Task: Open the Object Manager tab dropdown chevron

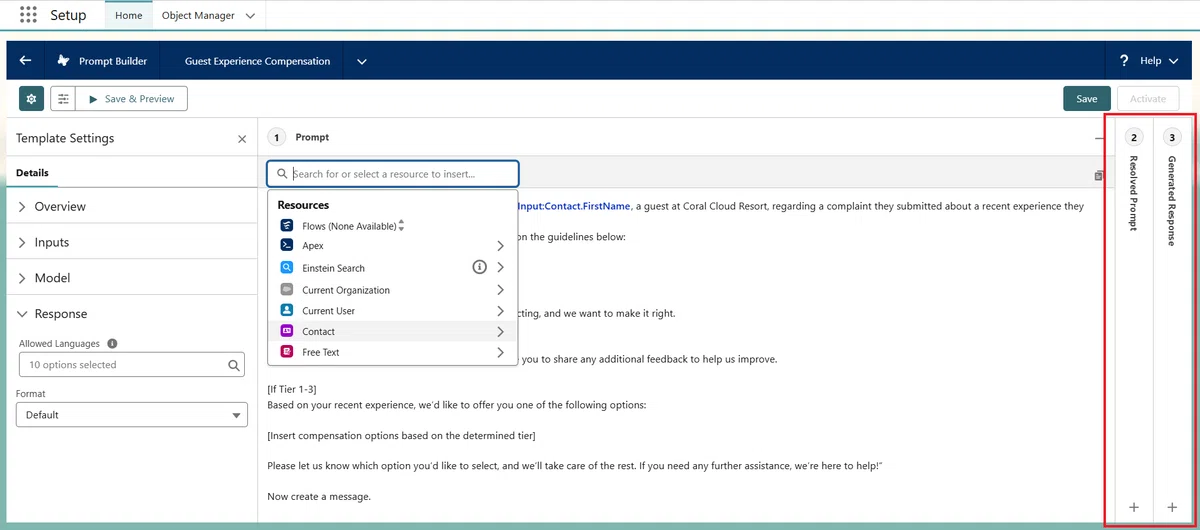Action: (x=249, y=16)
